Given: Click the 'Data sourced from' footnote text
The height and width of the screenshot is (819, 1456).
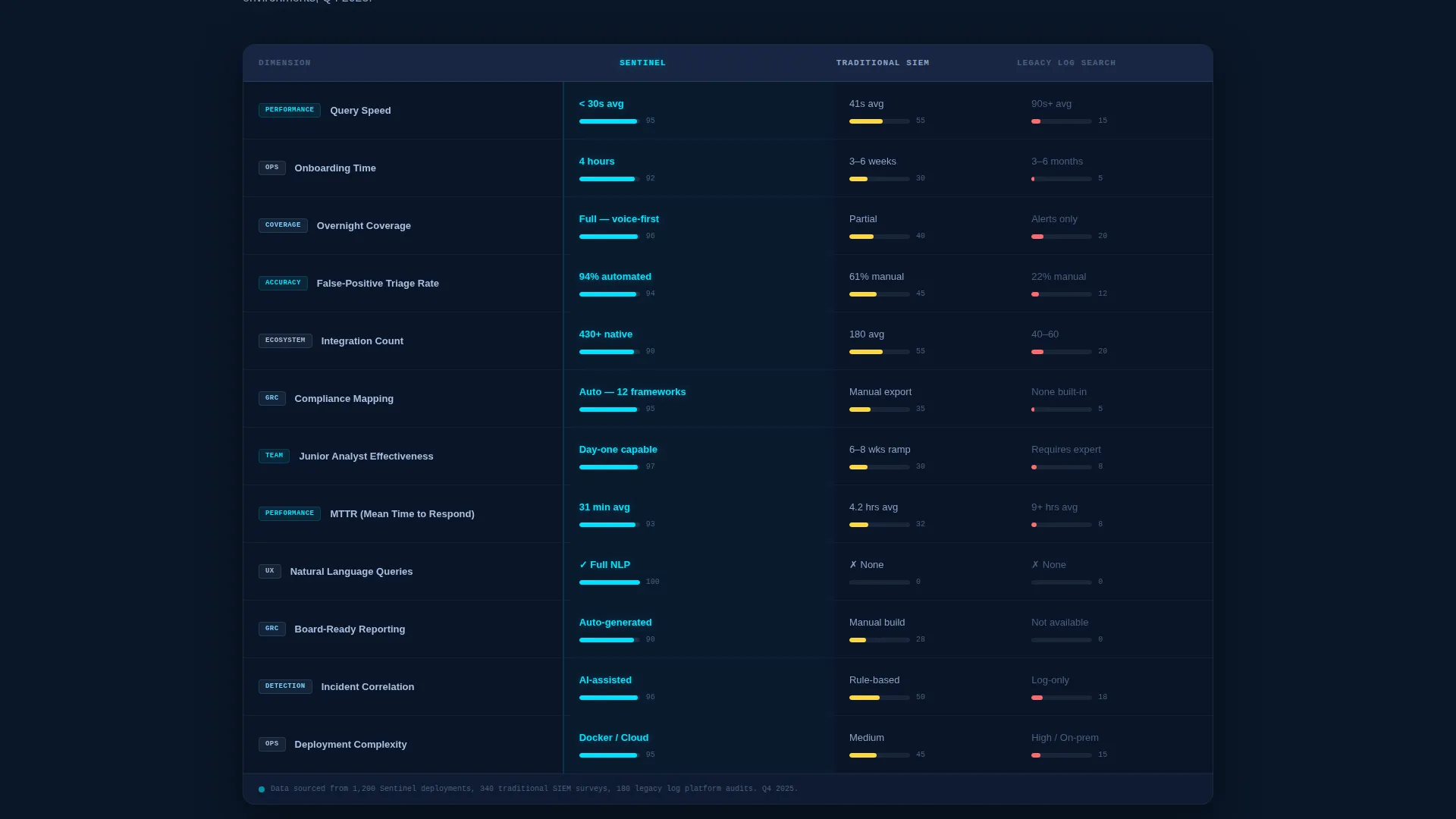Looking at the screenshot, I should (x=534, y=789).
